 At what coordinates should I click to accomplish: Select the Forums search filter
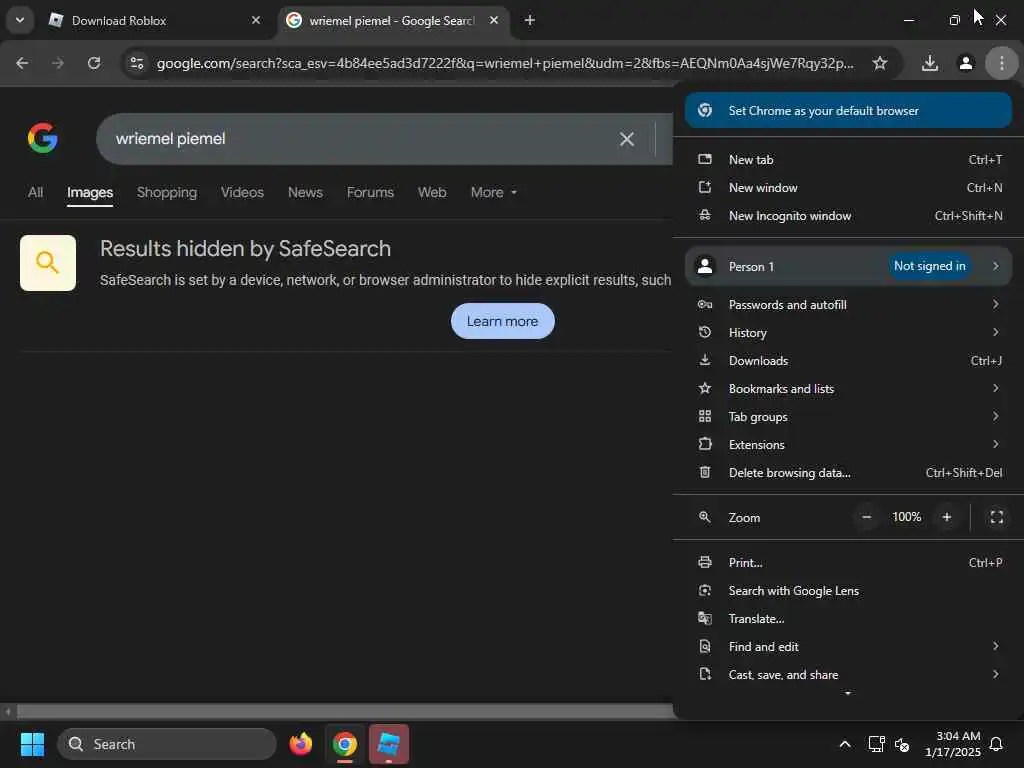tap(370, 193)
